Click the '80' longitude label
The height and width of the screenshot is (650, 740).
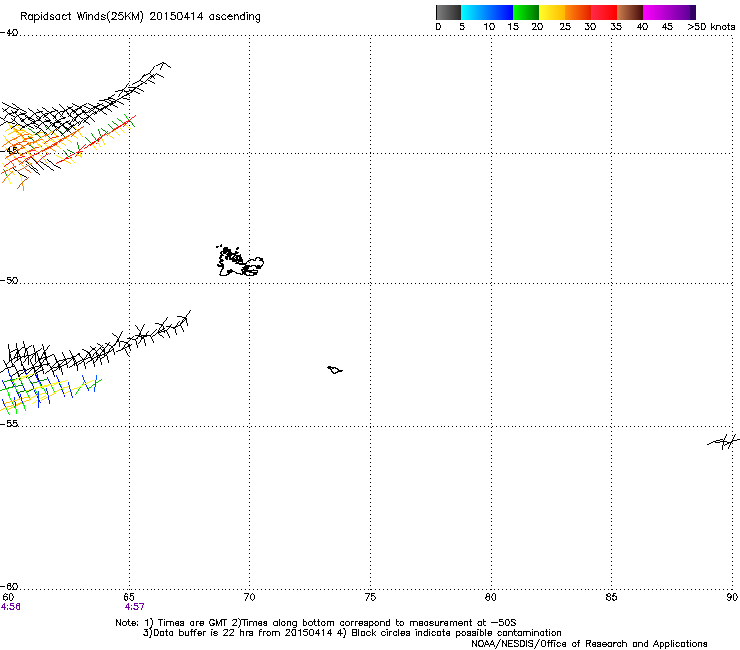point(491,597)
